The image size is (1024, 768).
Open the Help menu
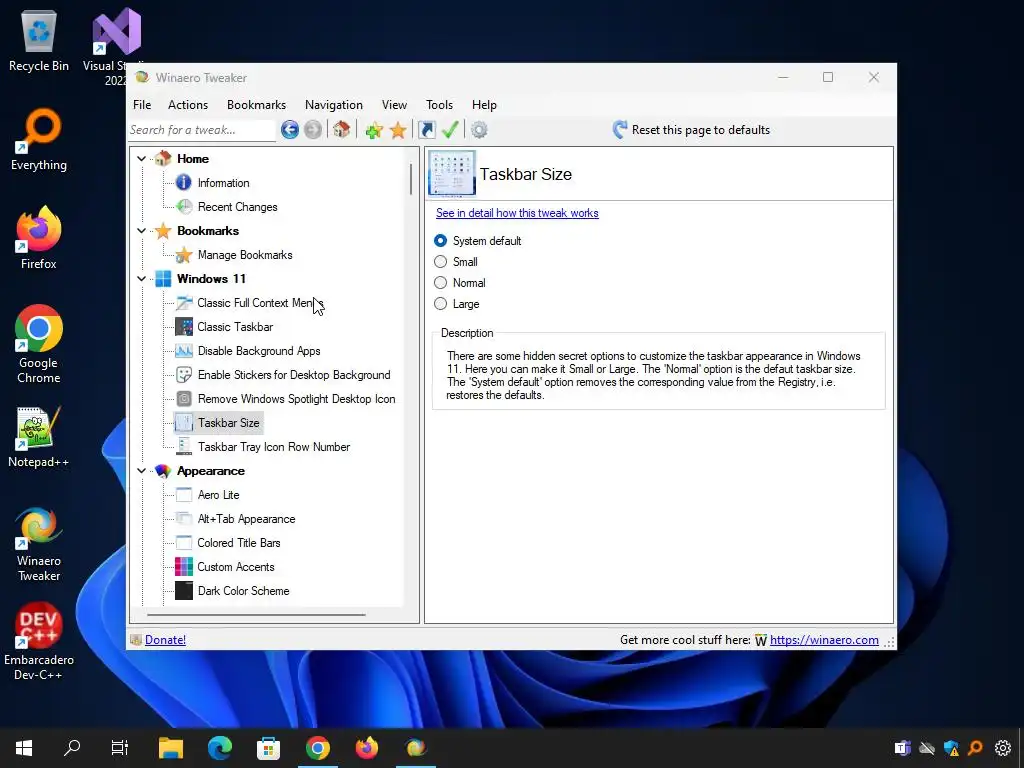coord(485,104)
